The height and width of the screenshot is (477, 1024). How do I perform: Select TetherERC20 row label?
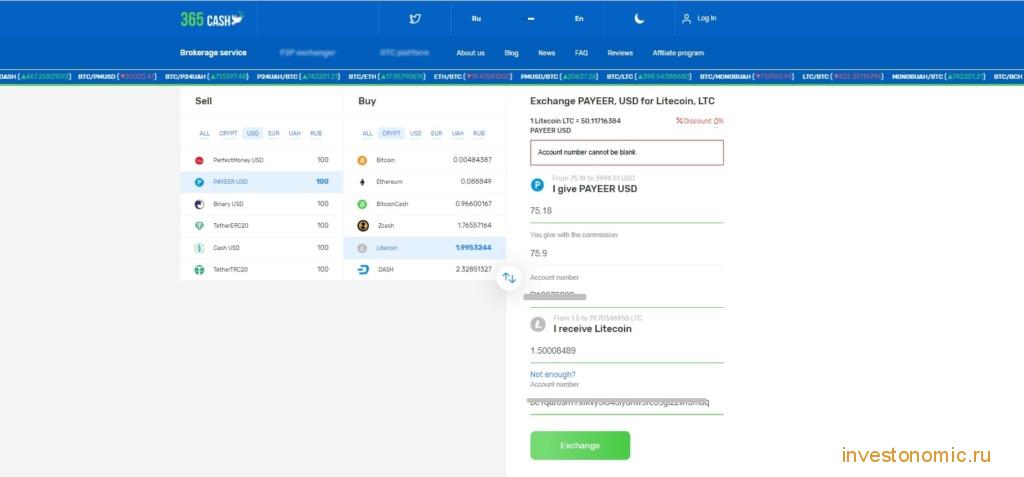(231, 225)
